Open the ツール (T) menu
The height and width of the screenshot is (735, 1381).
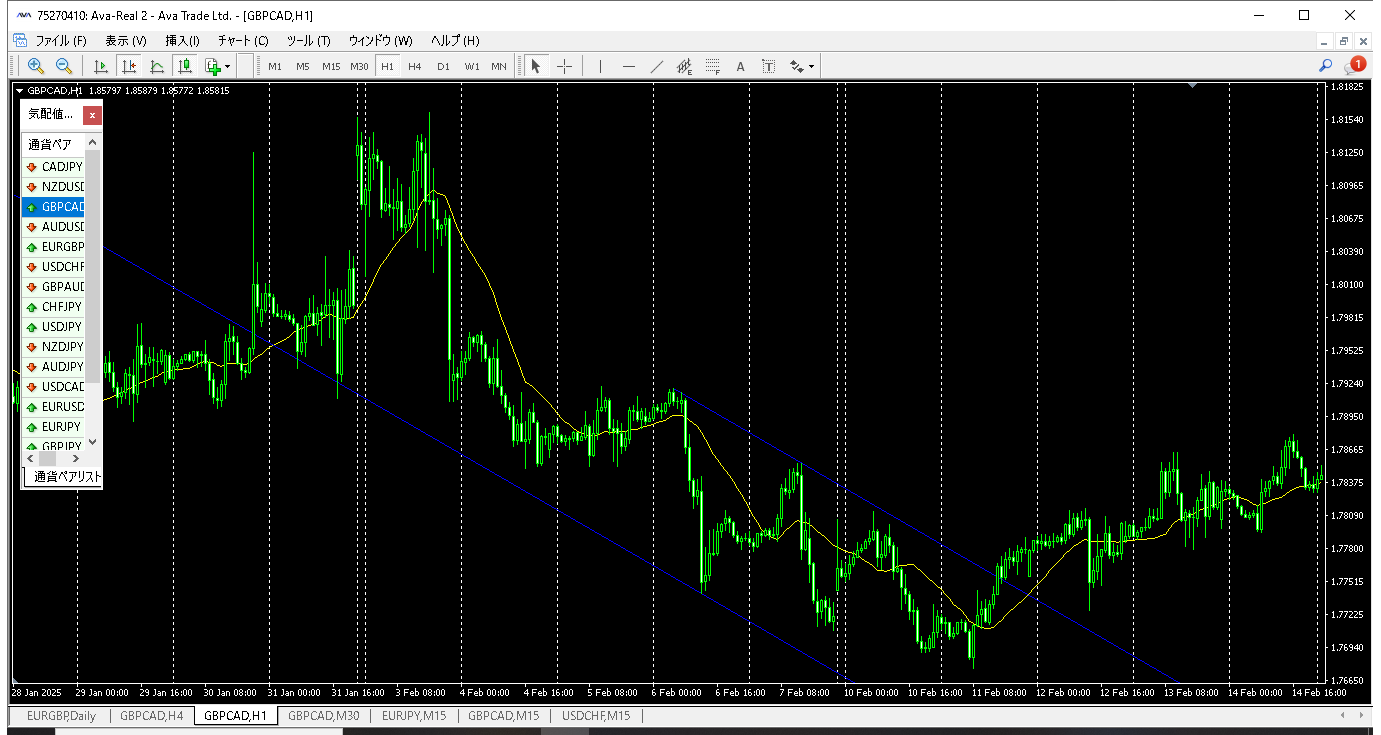[308, 41]
